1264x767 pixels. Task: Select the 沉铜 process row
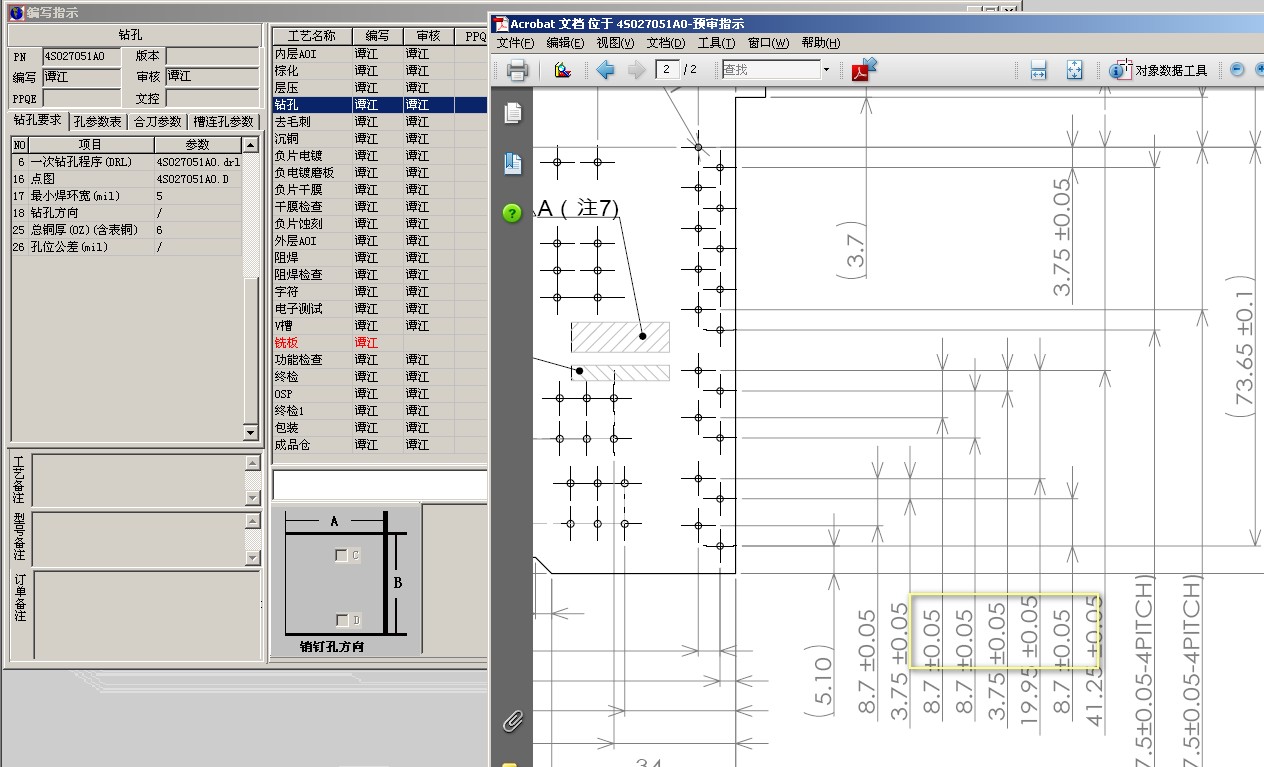(379, 139)
